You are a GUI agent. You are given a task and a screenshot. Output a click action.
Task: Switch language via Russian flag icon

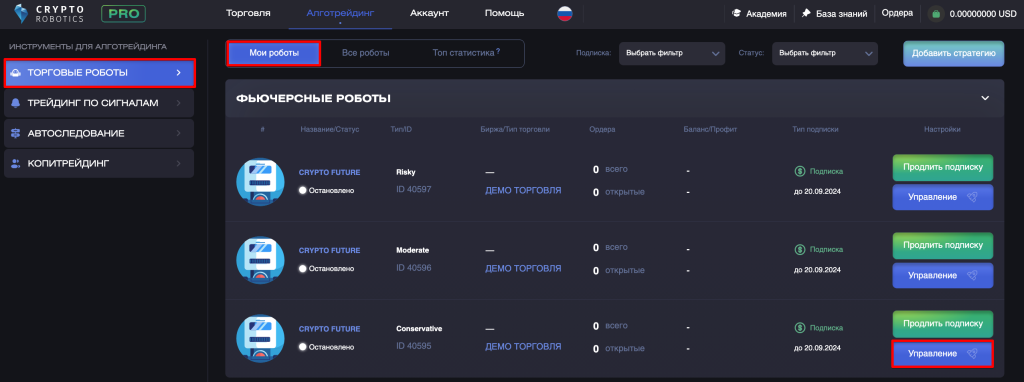[x=565, y=13]
